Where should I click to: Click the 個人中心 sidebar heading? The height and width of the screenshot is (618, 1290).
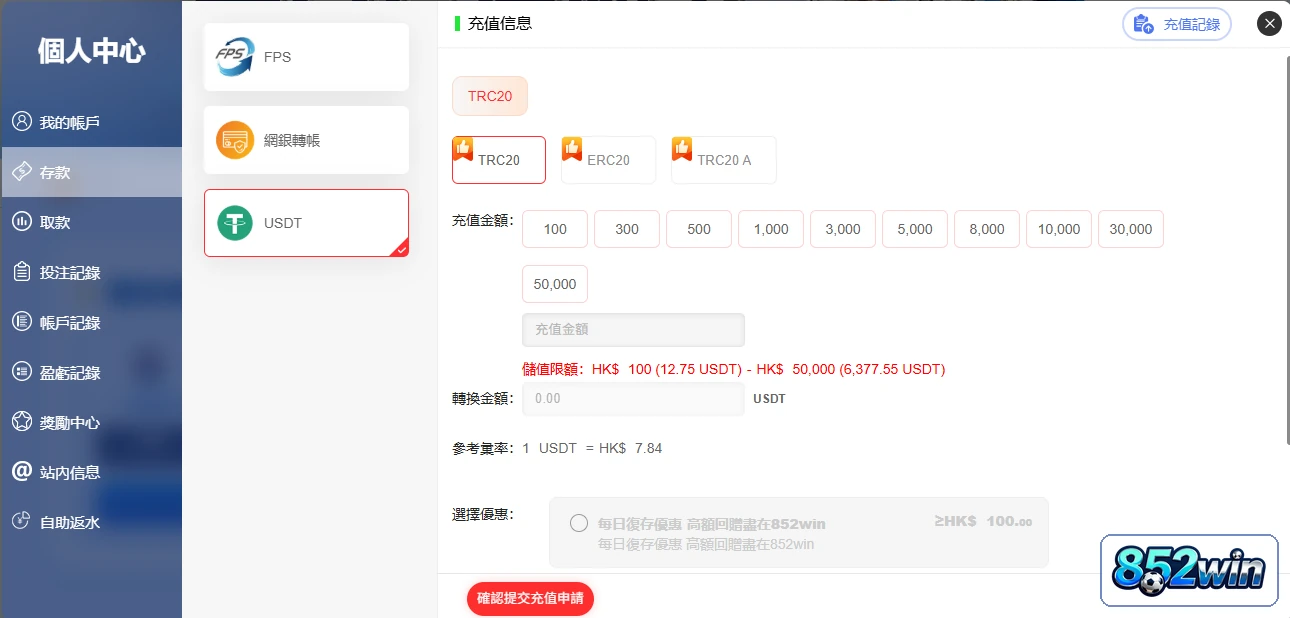[91, 51]
